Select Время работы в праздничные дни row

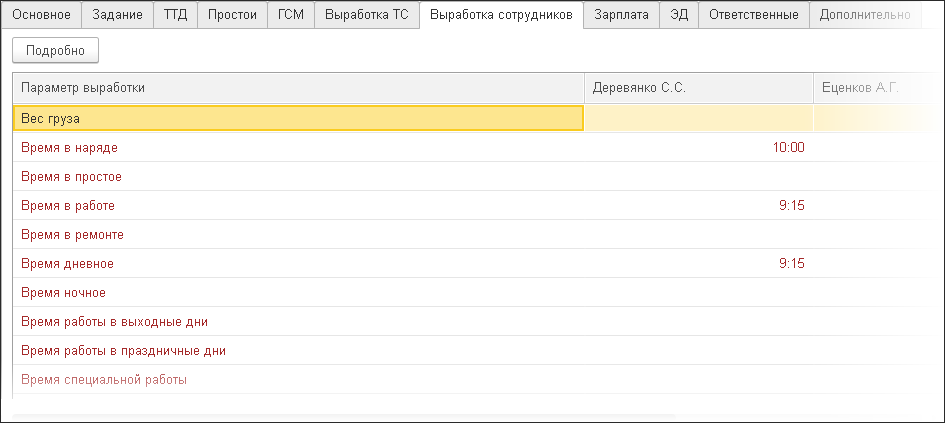click(297, 351)
